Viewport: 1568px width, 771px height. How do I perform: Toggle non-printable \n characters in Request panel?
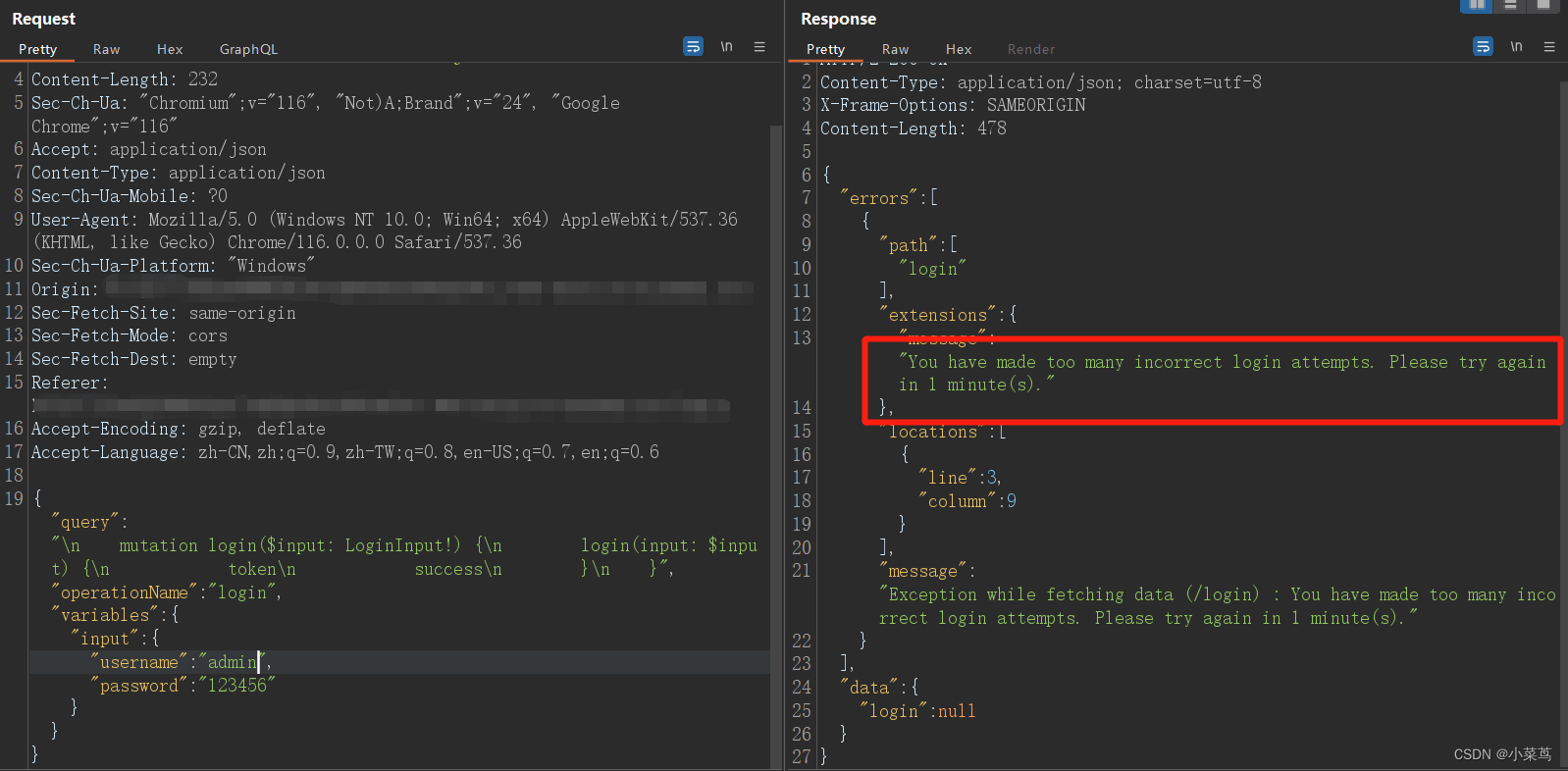pos(726,46)
